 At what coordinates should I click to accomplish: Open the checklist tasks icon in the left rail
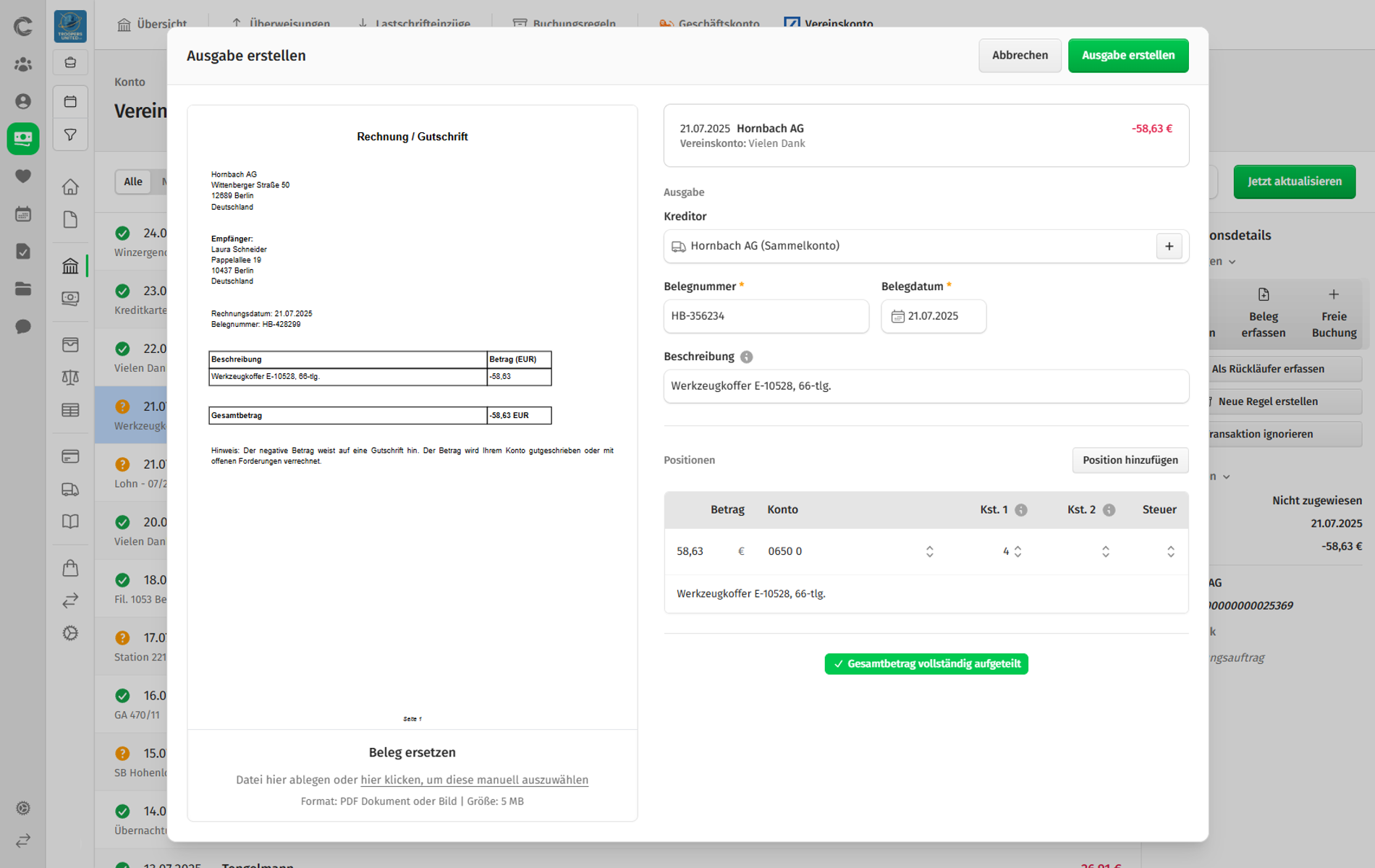pyautogui.click(x=23, y=251)
